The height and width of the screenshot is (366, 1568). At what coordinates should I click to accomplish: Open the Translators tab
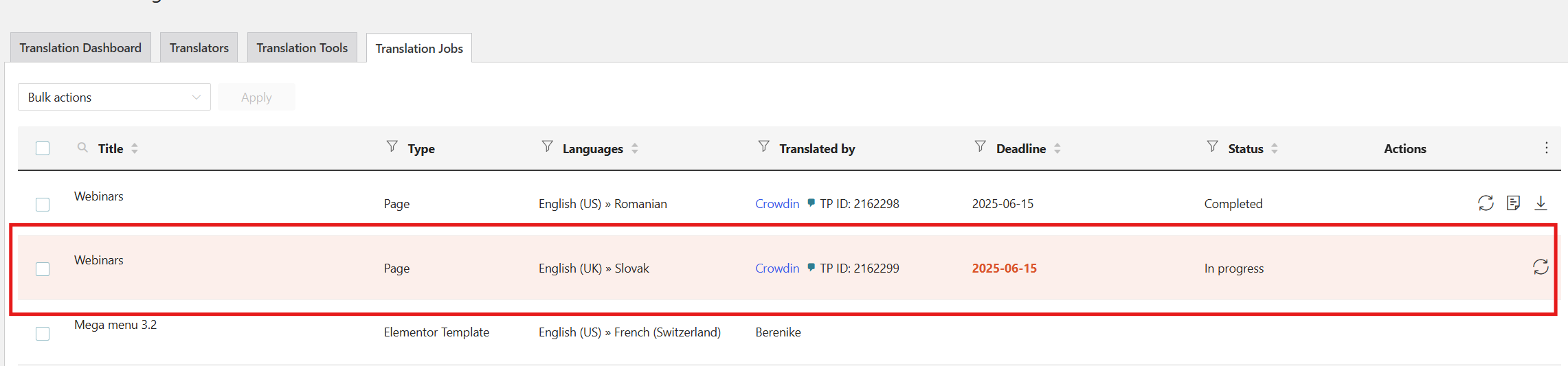pyautogui.click(x=199, y=47)
